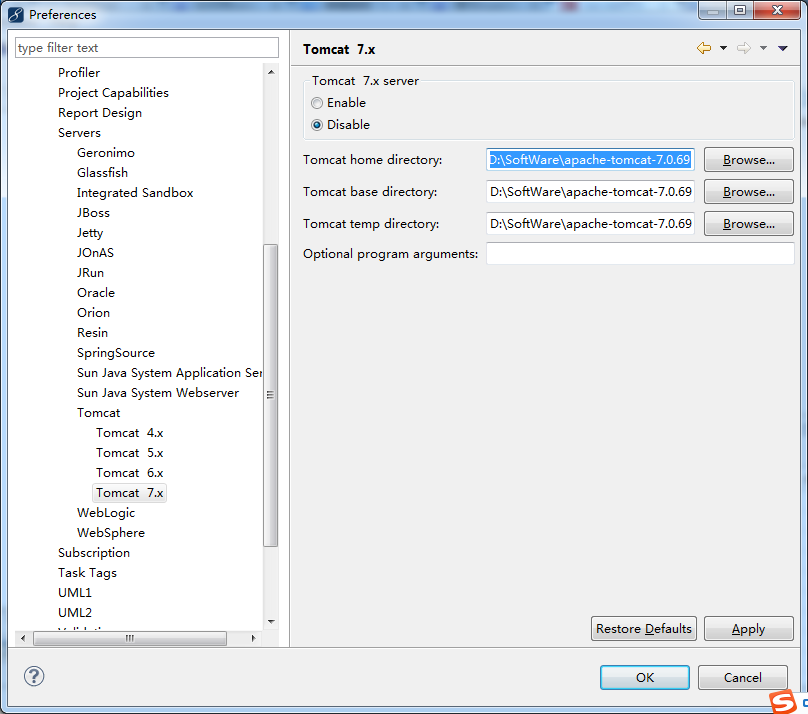The height and width of the screenshot is (714, 808).
Task: Confirm with the OK button
Action: pyautogui.click(x=645, y=677)
